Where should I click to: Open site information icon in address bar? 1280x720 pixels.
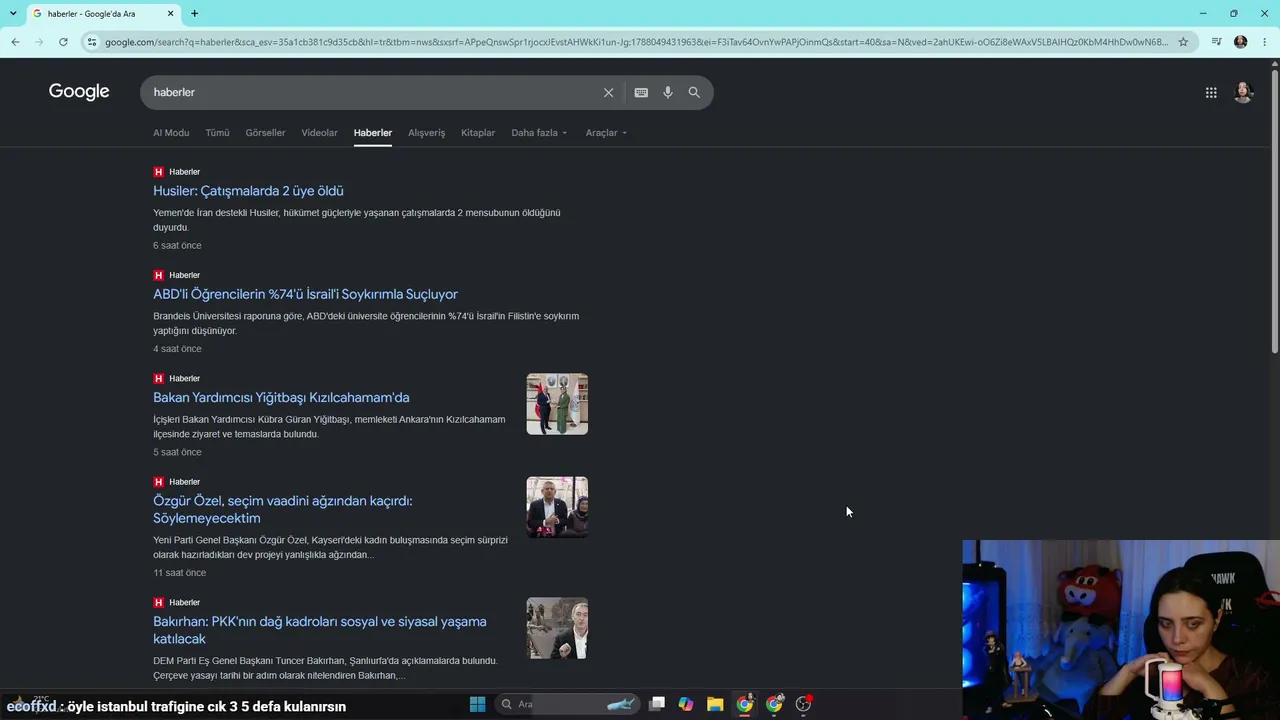pyautogui.click(x=92, y=42)
